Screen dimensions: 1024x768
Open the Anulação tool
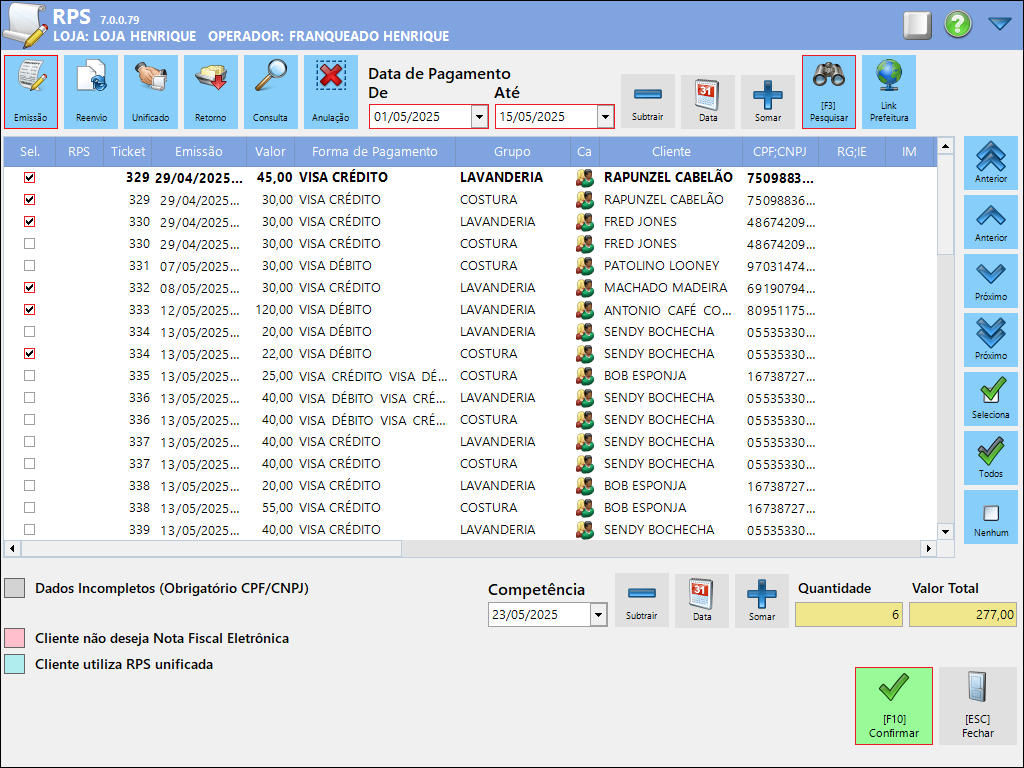(331, 91)
